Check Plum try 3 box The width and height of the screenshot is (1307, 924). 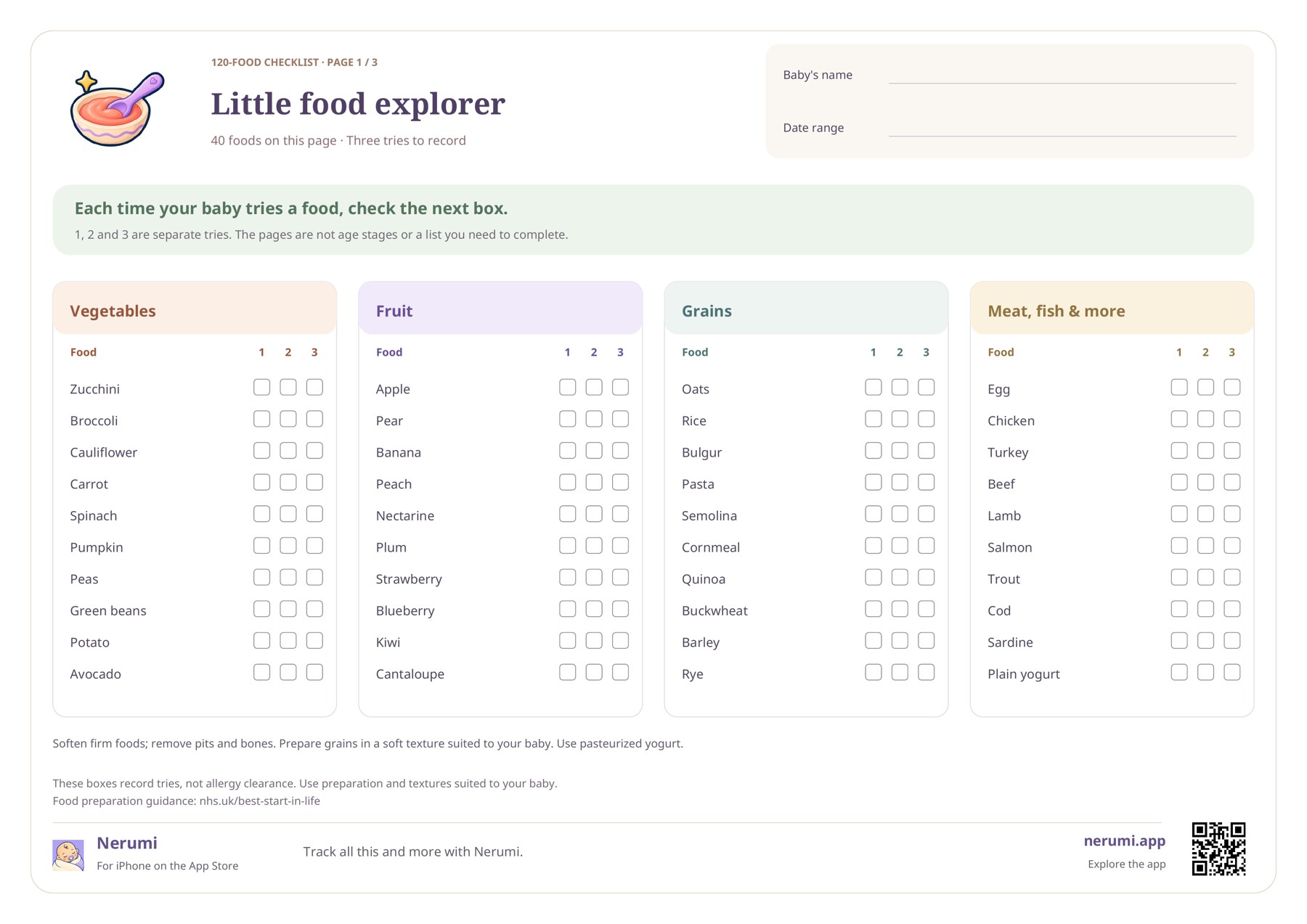click(620, 546)
